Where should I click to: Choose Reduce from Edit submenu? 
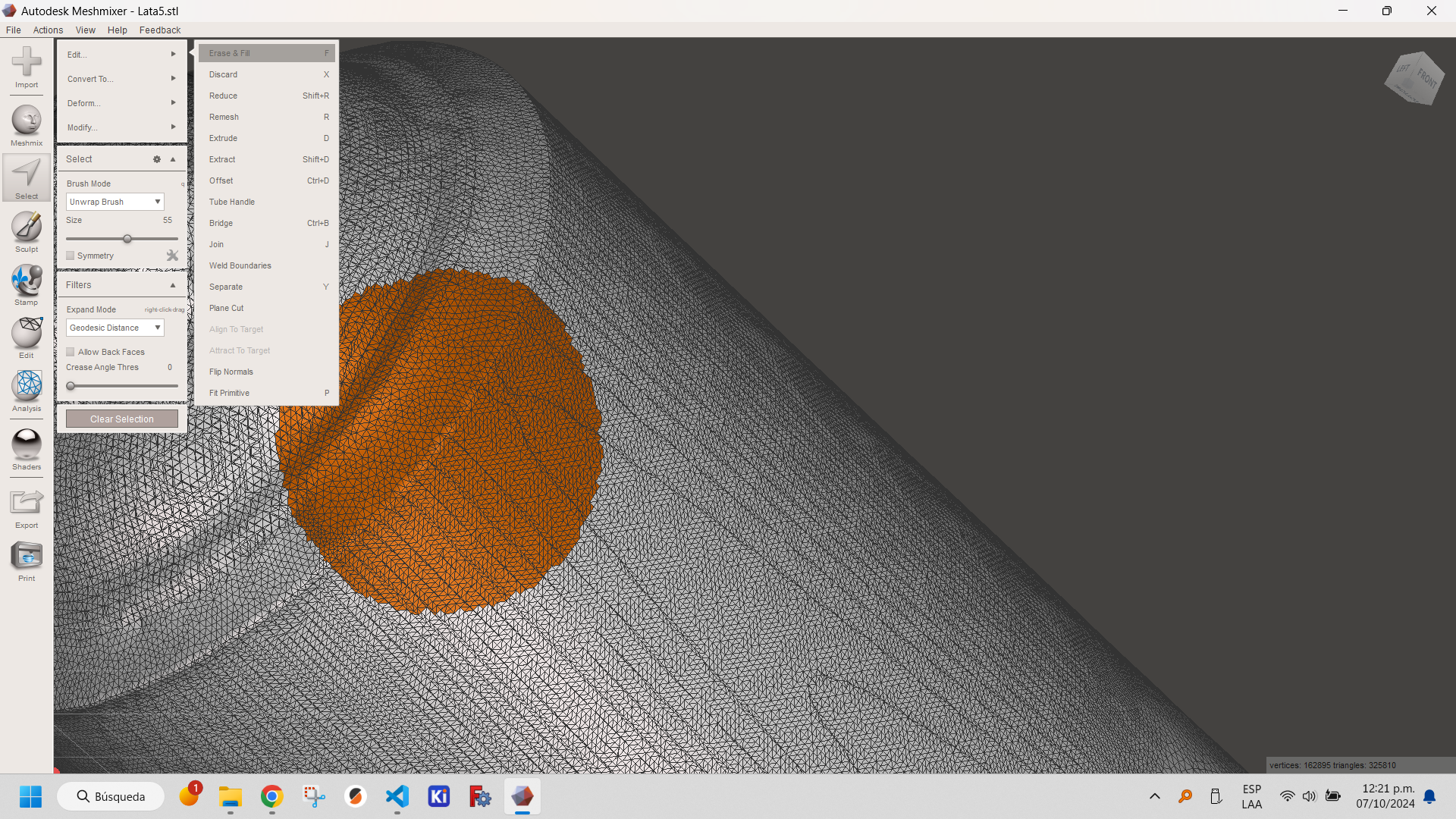(x=267, y=96)
